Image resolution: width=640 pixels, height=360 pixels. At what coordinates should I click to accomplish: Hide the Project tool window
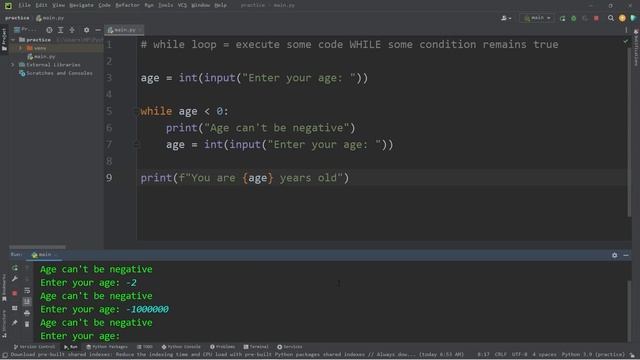tap(98, 30)
